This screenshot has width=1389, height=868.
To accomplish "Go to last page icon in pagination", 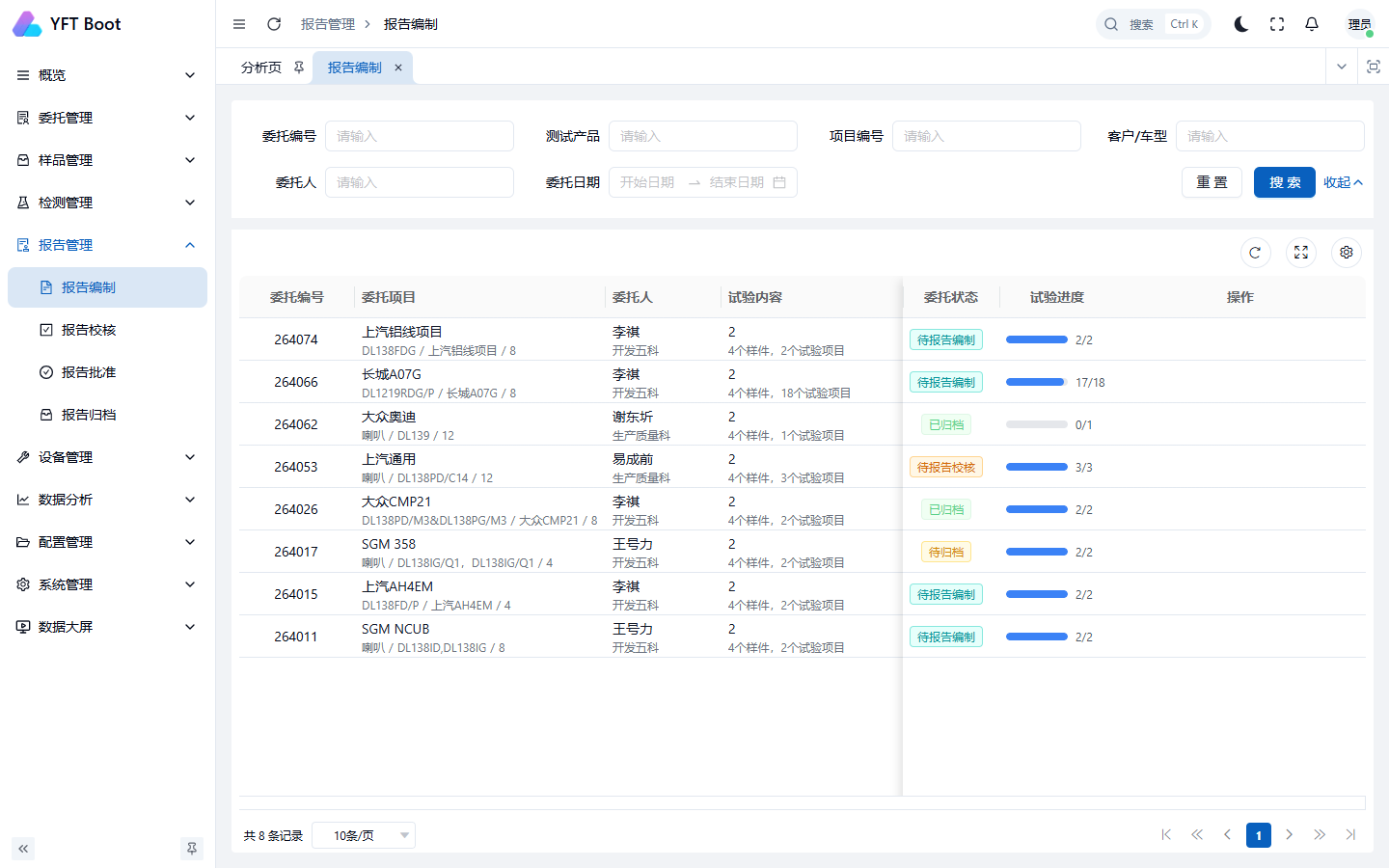I will coord(1350,835).
